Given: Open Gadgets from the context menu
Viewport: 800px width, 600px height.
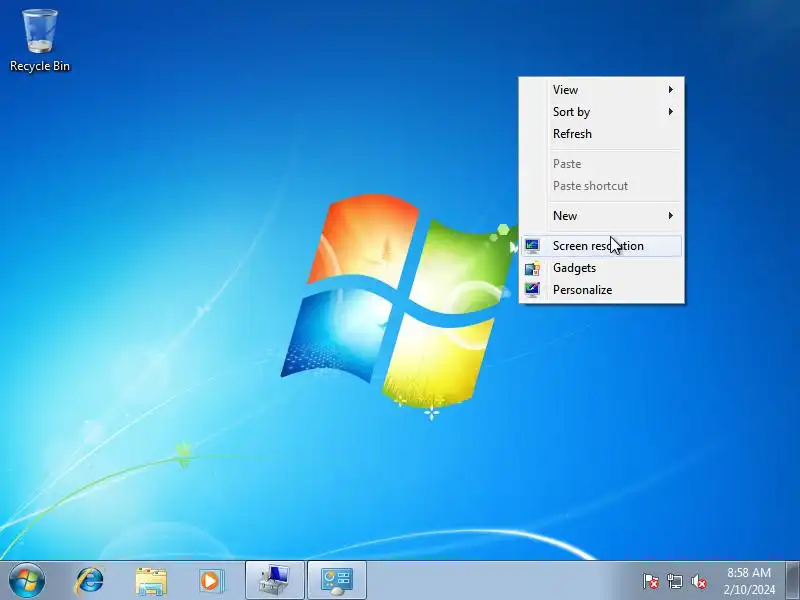Looking at the screenshot, I should click(602, 268).
